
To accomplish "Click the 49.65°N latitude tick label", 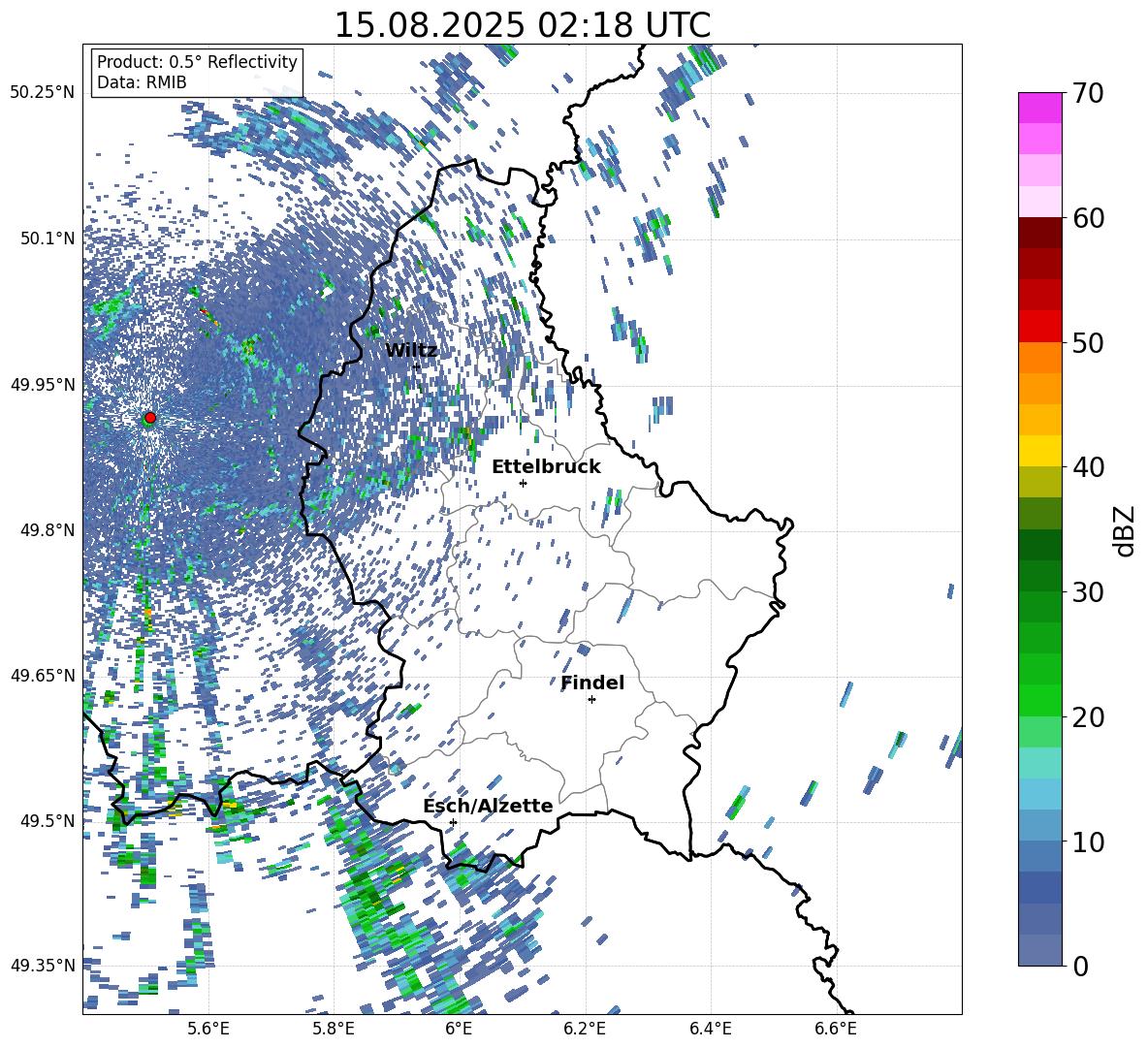I will [43, 676].
